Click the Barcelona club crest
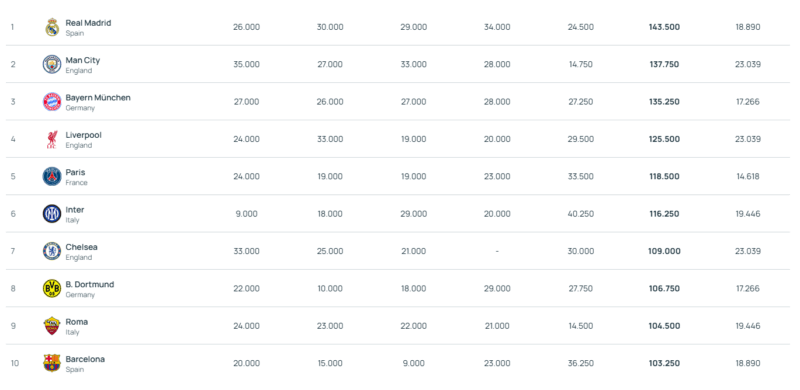 [52, 363]
